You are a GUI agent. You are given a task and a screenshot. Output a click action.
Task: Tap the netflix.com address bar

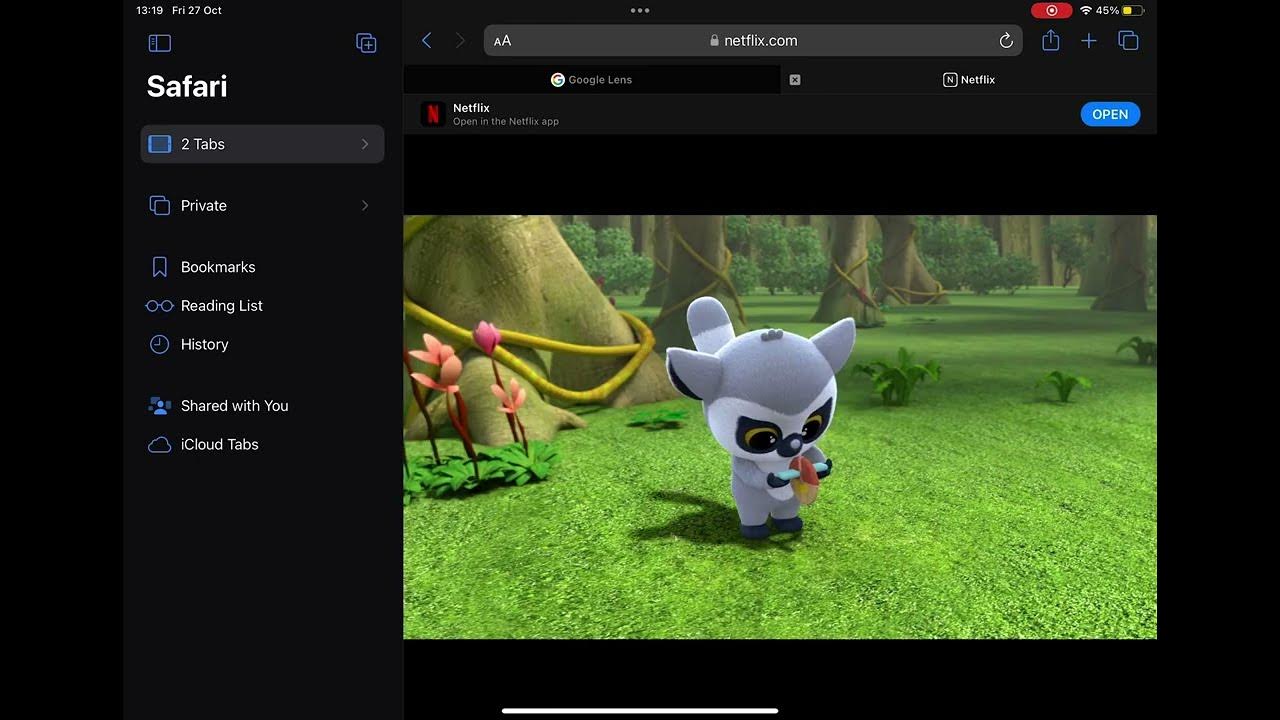[753, 41]
